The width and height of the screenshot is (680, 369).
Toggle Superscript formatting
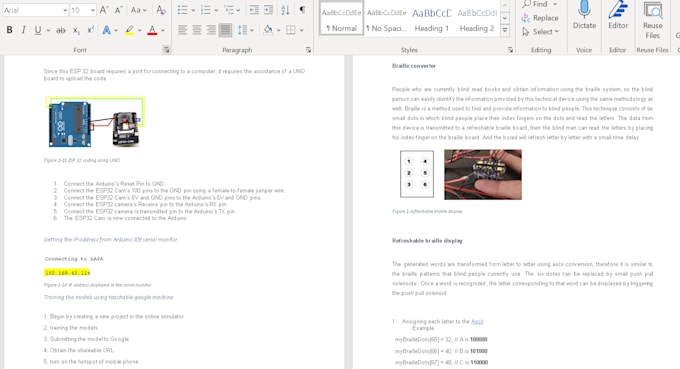90,30
